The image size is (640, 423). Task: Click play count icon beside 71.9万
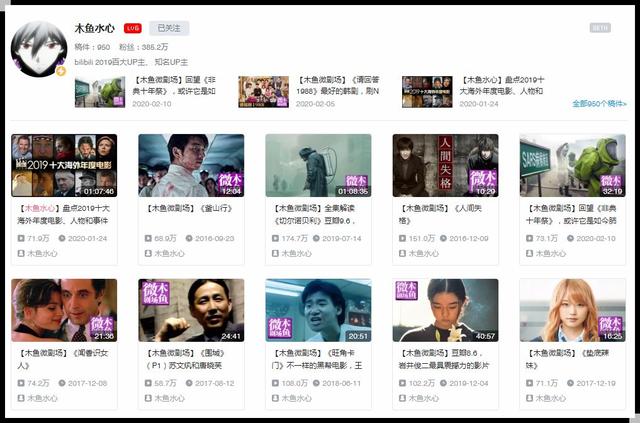coord(21,238)
